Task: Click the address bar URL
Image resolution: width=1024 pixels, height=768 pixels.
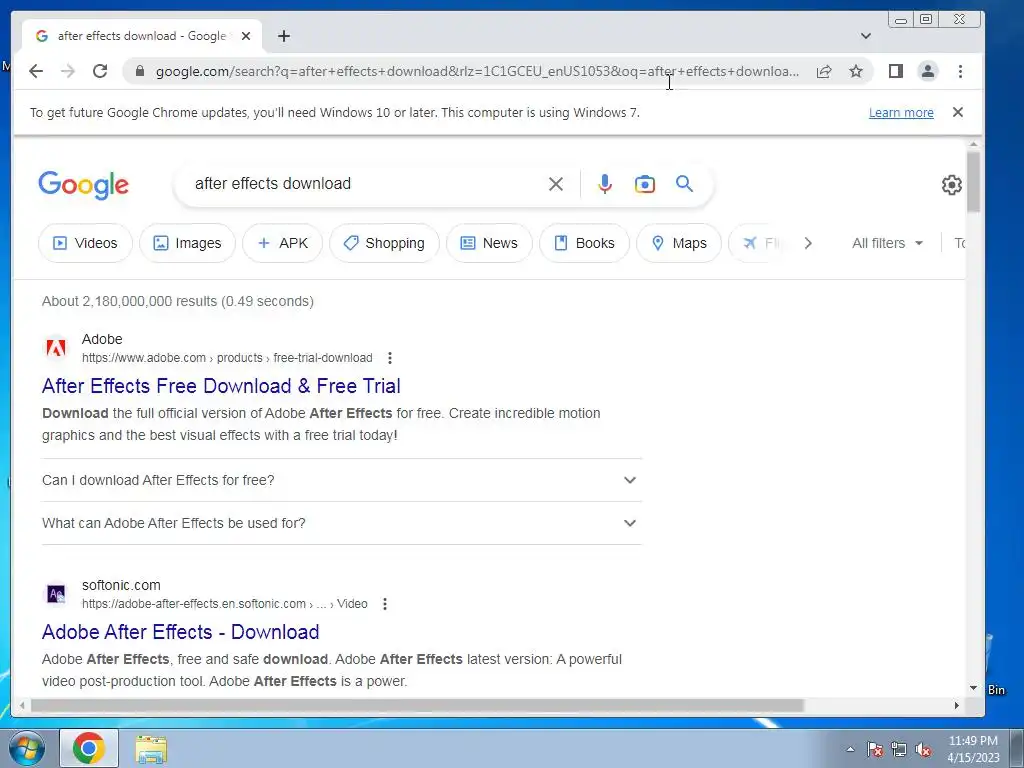Action: tap(477, 71)
